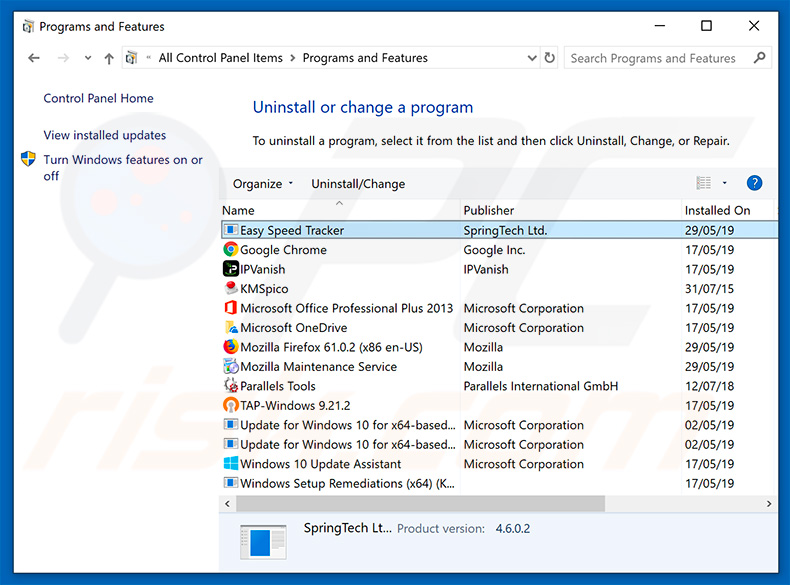This screenshot has height=585, width=790.
Task: Open the Organize dropdown menu
Action: pyautogui.click(x=263, y=184)
